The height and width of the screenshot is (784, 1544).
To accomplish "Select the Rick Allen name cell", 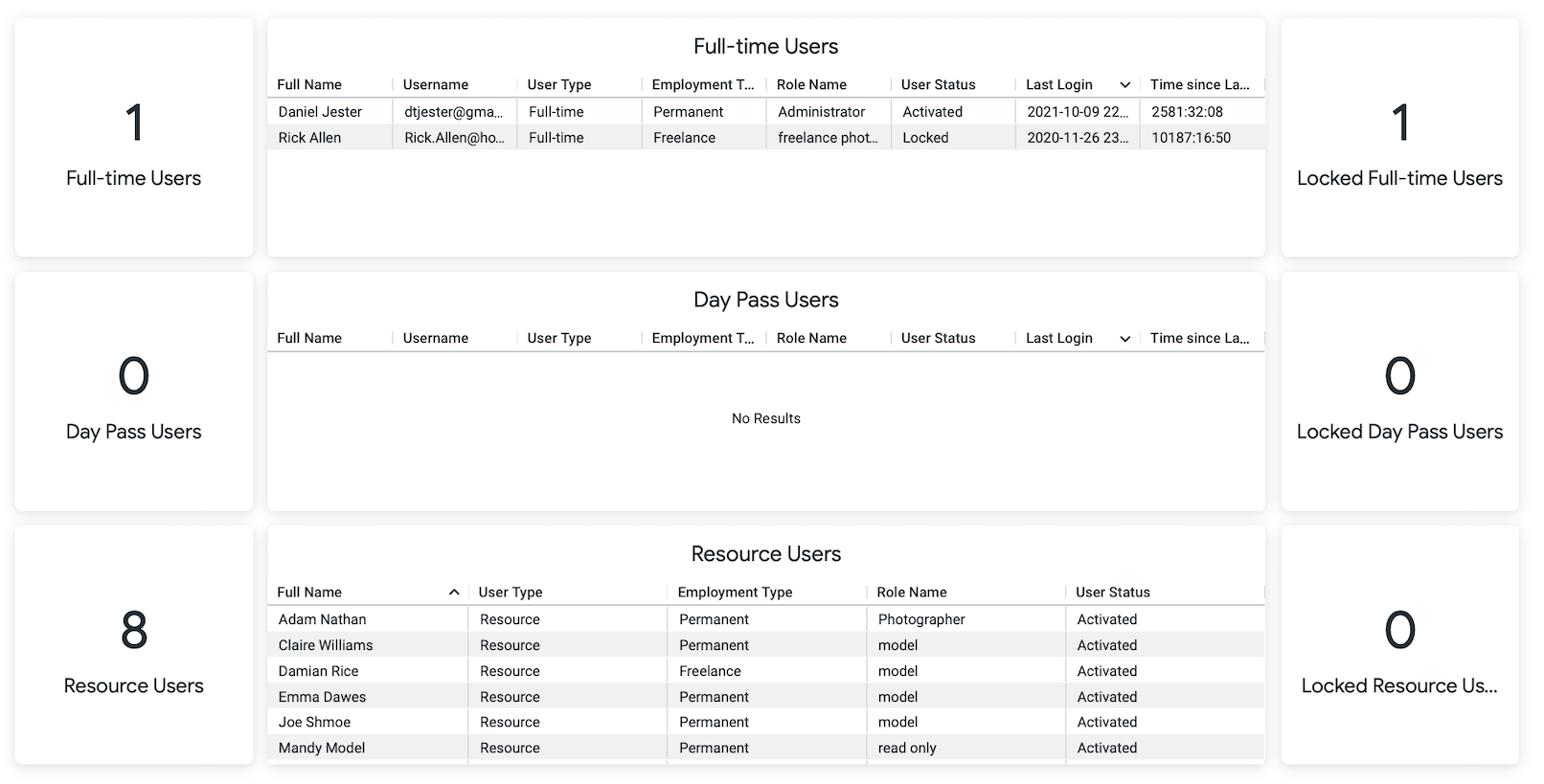I will [x=329, y=138].
